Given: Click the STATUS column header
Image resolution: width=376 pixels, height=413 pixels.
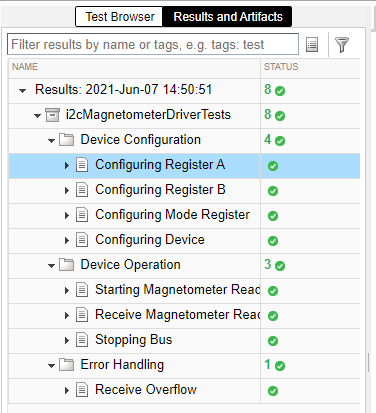Looking at the screenshot, I should [311, 67].
